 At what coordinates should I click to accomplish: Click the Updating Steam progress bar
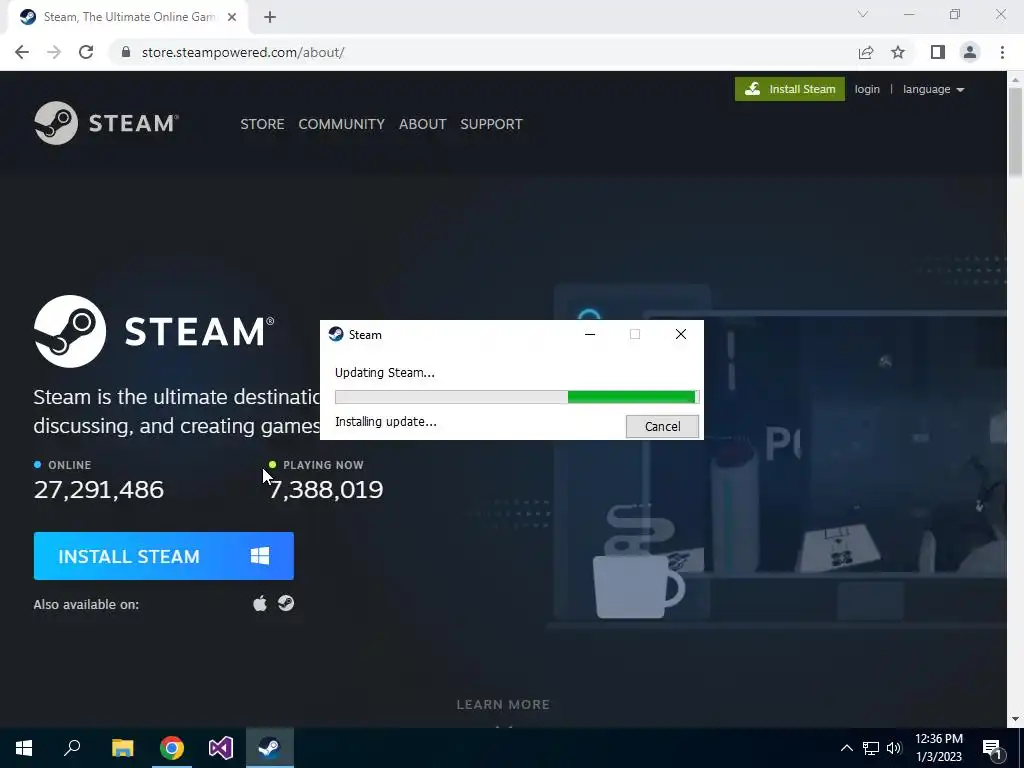pyautogui.click(x=517, y=396)
